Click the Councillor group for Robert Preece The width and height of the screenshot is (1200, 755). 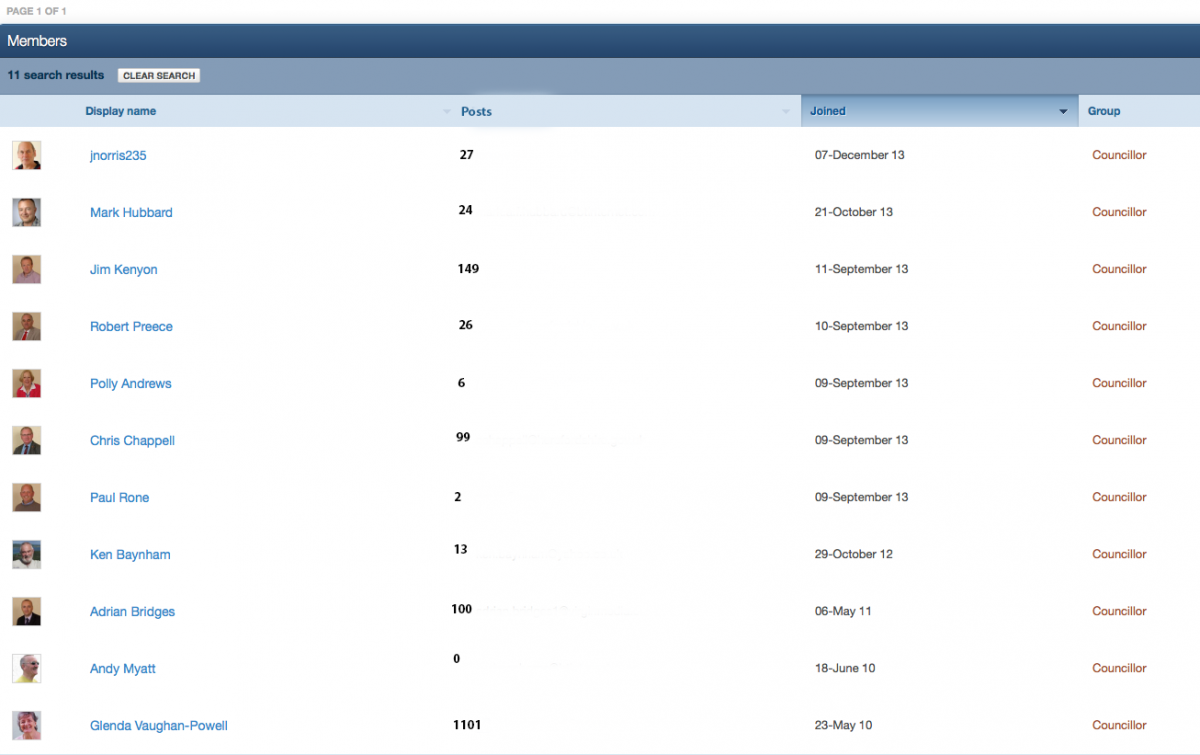click(x=1119, y=326)
